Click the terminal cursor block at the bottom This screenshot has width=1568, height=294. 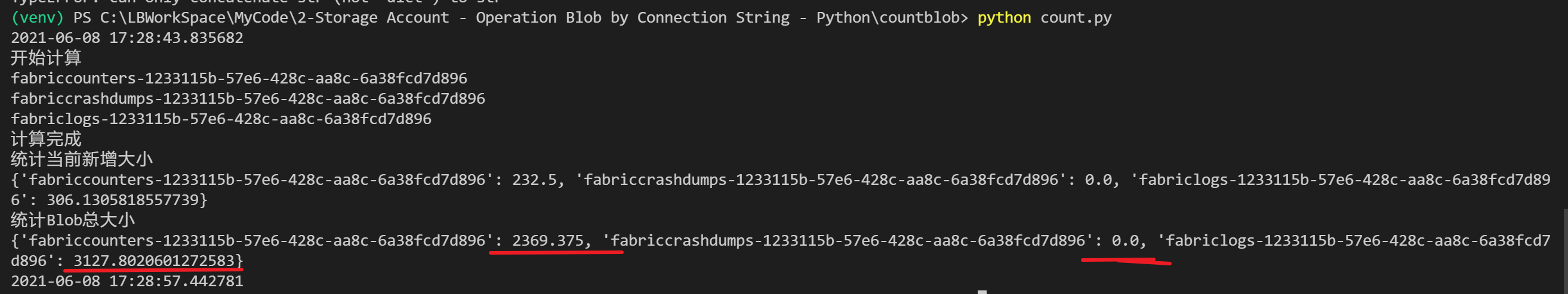click(x=982, y=292)
